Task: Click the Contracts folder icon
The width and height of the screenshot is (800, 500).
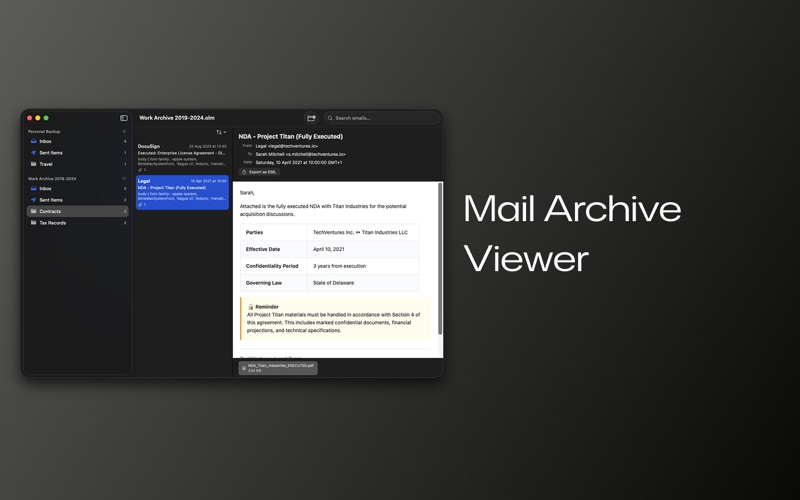Action: click(34, 211)
